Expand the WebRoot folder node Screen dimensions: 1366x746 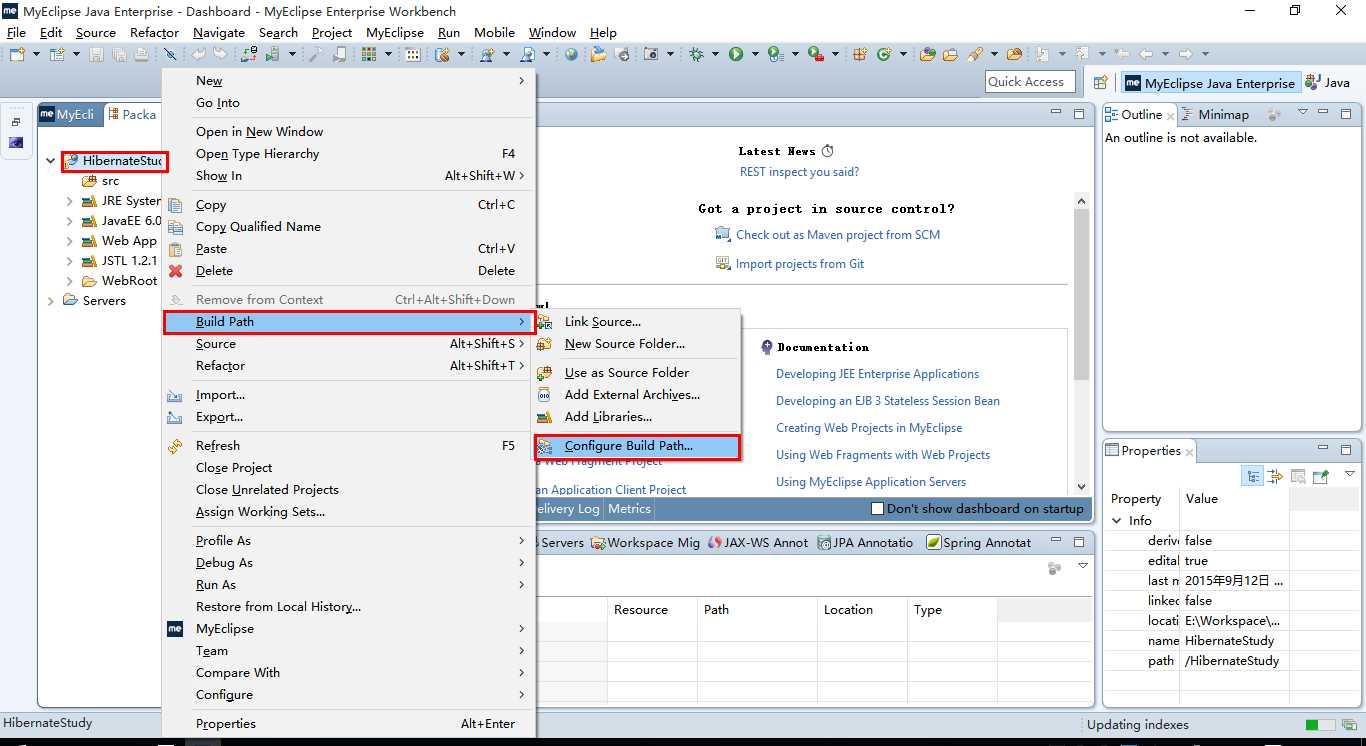(69, 281)
